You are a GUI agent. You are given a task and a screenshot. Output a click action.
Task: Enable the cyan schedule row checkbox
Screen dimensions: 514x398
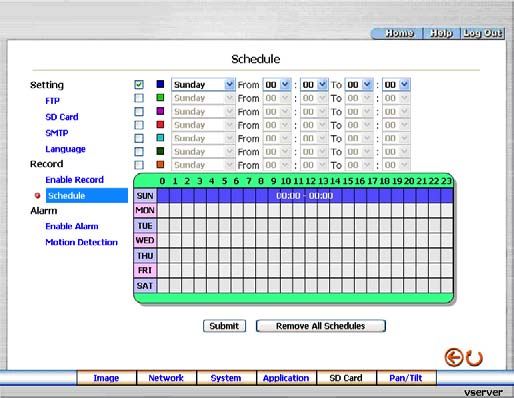tap(139, 138)
